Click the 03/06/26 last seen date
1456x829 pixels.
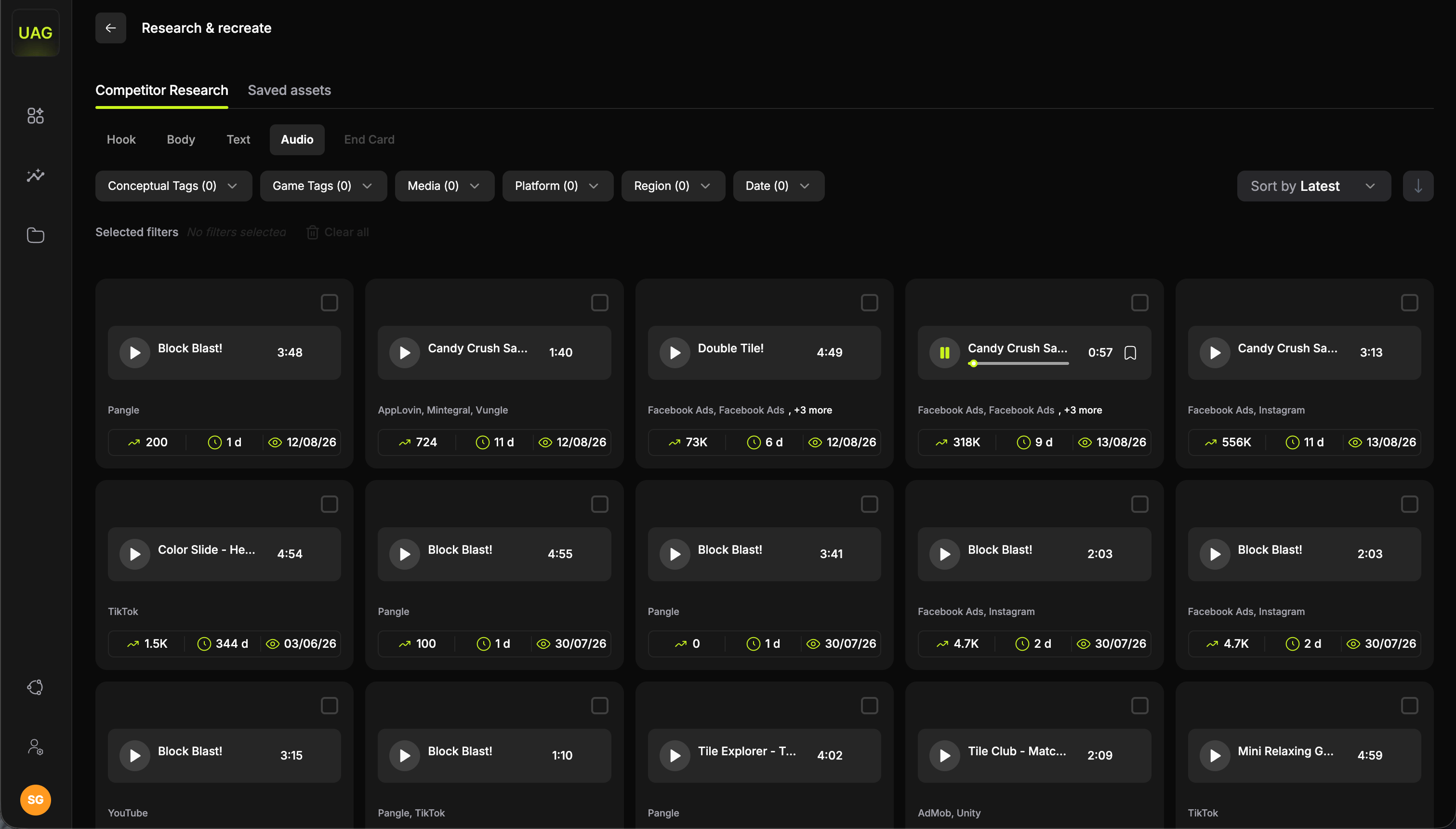pyautogui.click(x=302, y=644)
